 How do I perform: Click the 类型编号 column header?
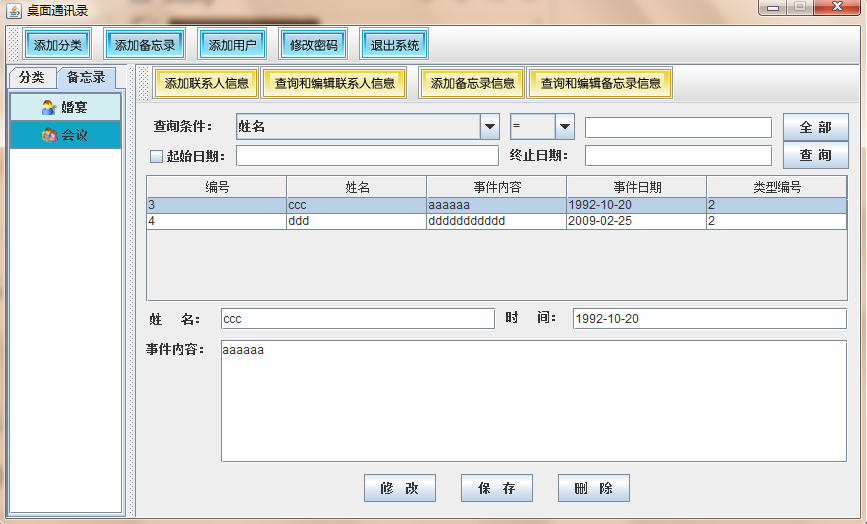[x=776, y=187]
